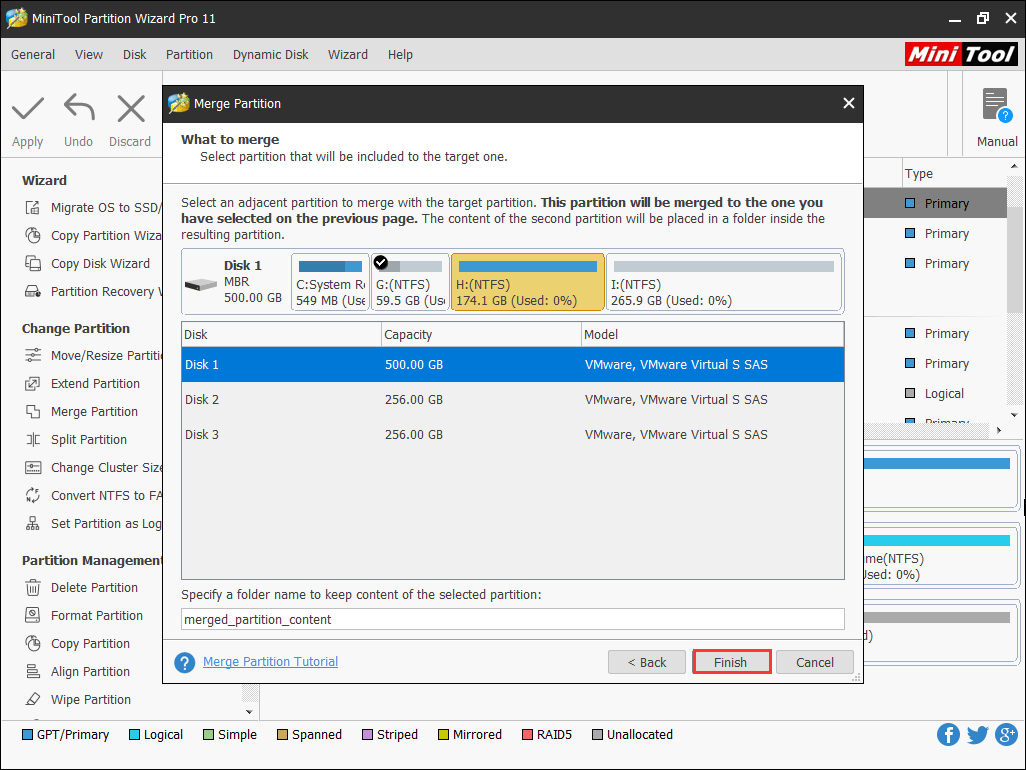Click MiniTool logo

(961, 54)
